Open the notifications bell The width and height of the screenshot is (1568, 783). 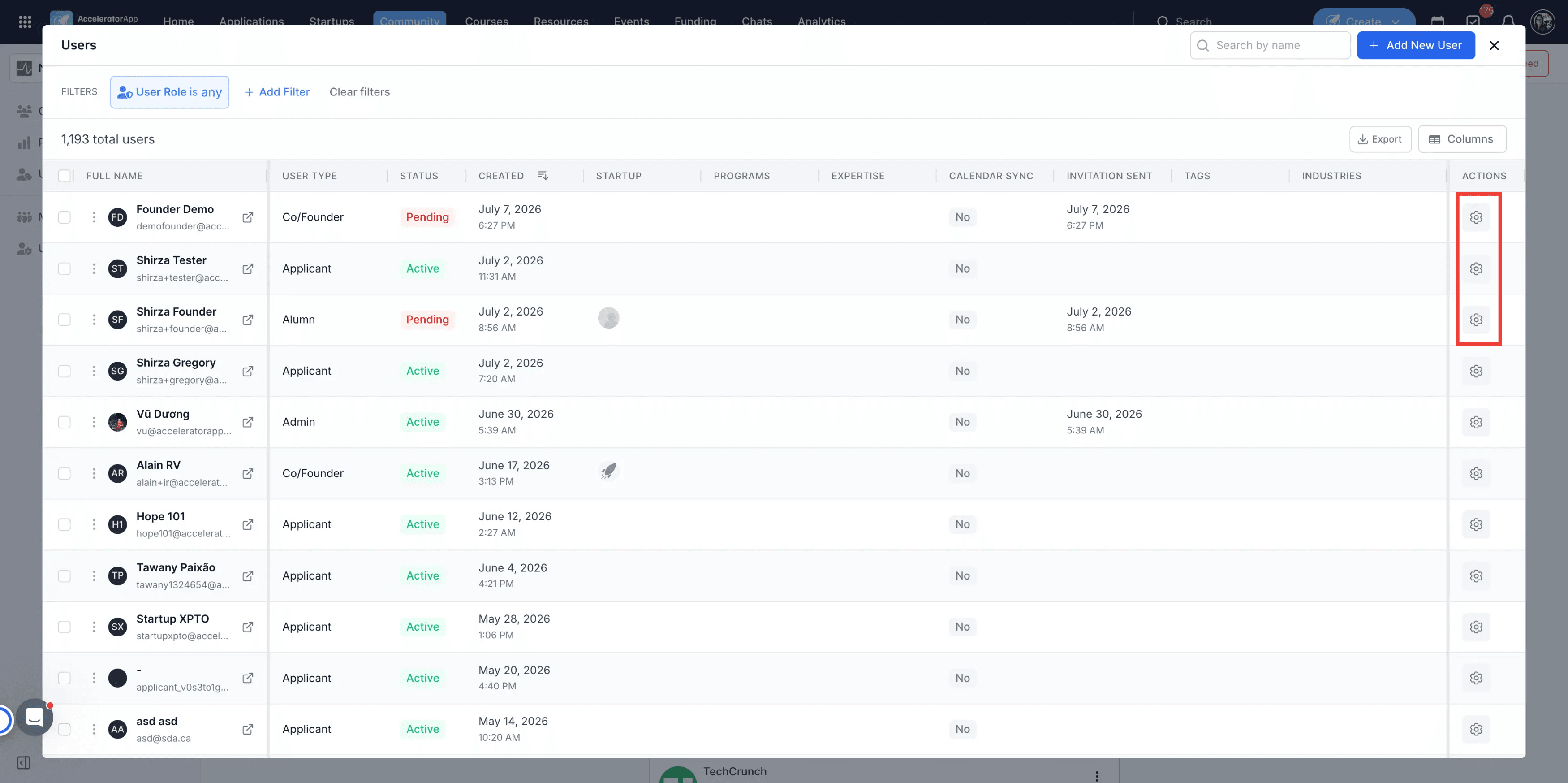[x=1508, y=22]
